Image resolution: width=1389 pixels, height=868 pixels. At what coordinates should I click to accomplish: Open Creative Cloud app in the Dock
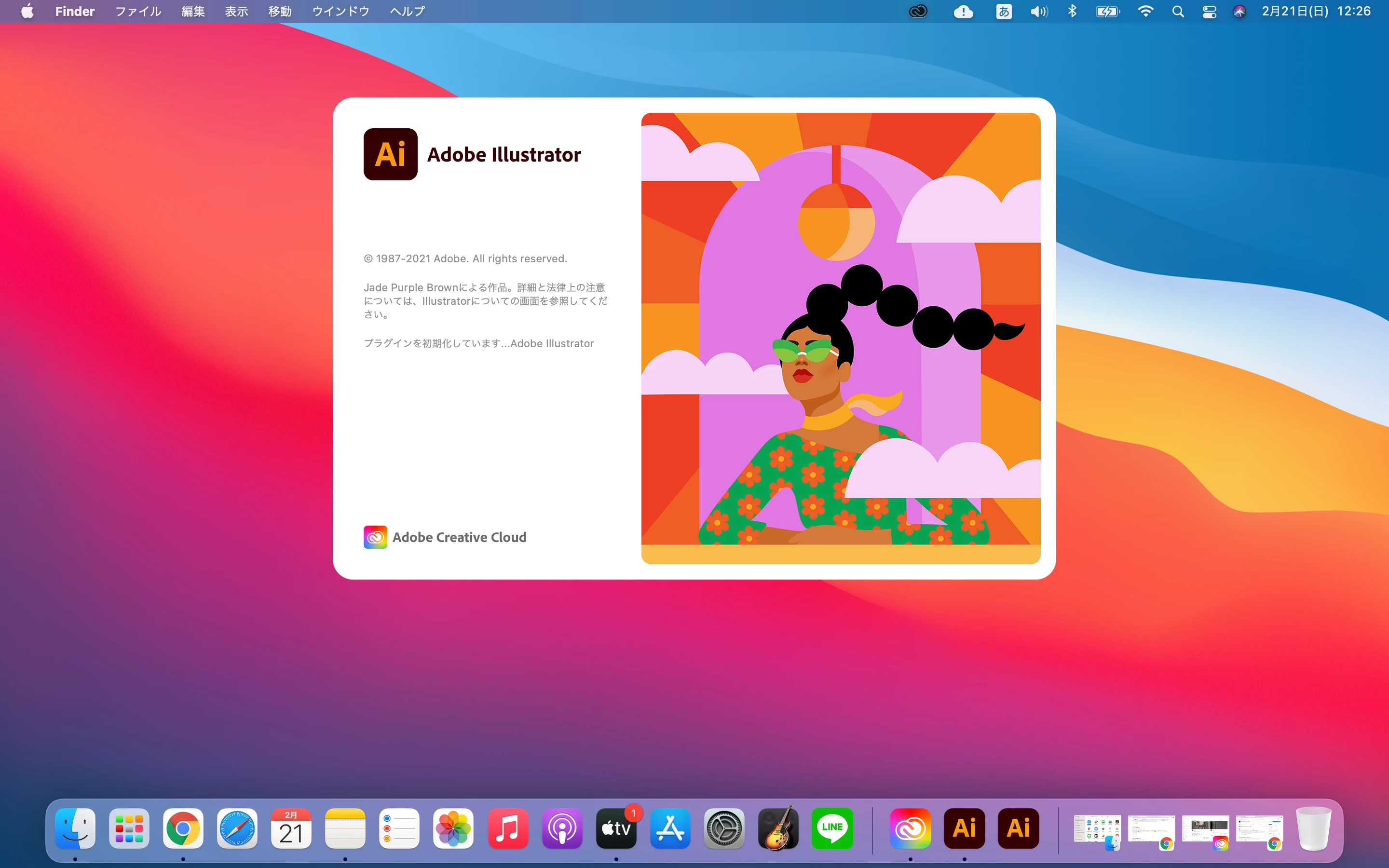pyautogui.click(x=910, y=828)
